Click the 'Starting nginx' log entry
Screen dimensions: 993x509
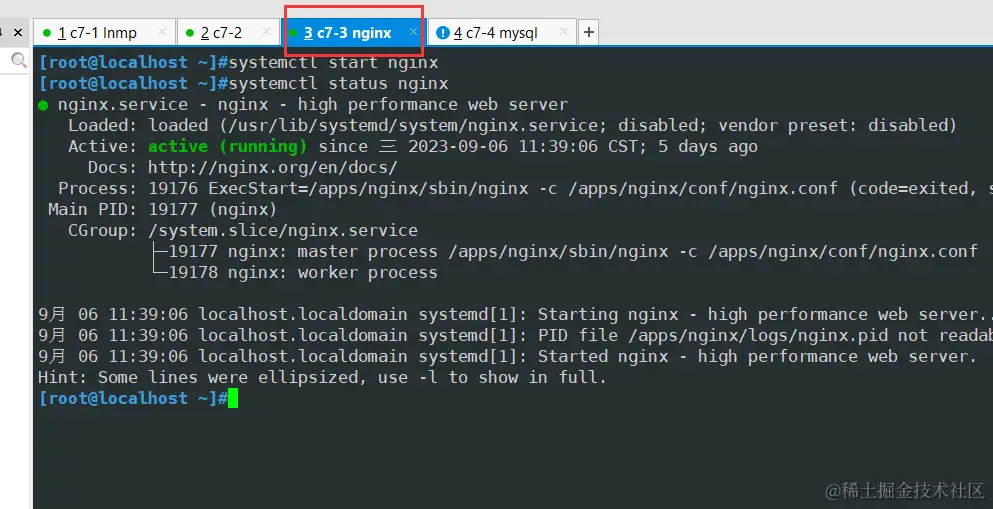515,314
